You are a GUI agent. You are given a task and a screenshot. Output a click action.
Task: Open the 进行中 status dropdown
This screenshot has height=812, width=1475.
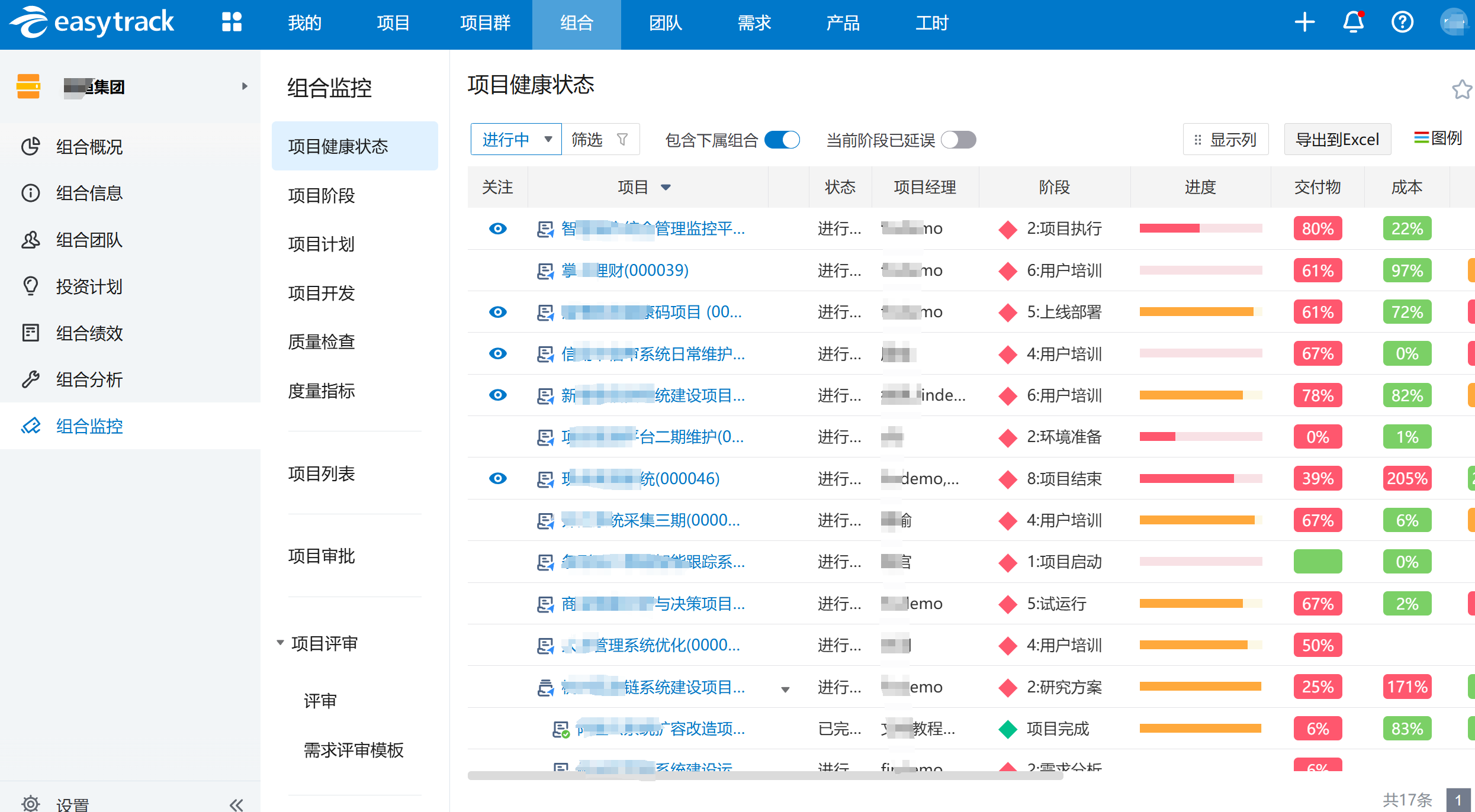pyautogui.click(x=516, y=140)
